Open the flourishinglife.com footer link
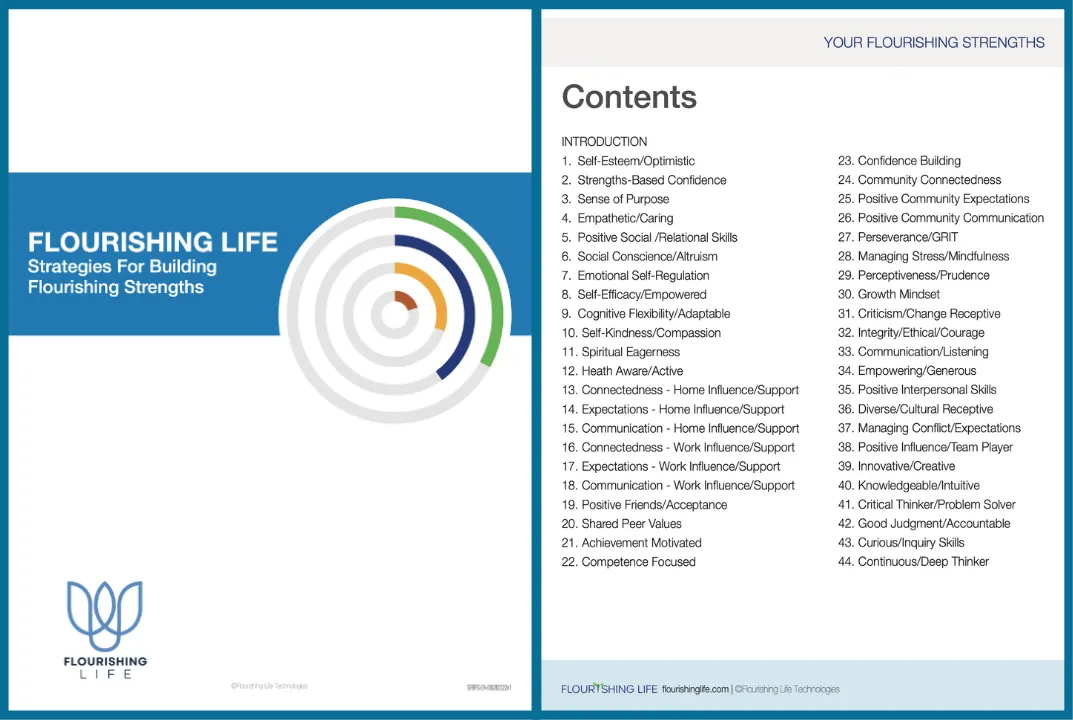The width and height of the screenshot is (1073, 720). coord(695,689)
